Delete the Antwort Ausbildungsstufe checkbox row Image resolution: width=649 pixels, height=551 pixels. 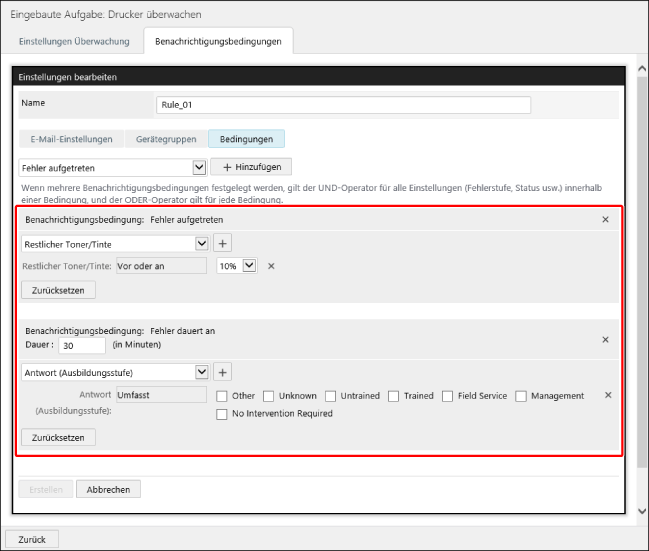tap(608, 395)
